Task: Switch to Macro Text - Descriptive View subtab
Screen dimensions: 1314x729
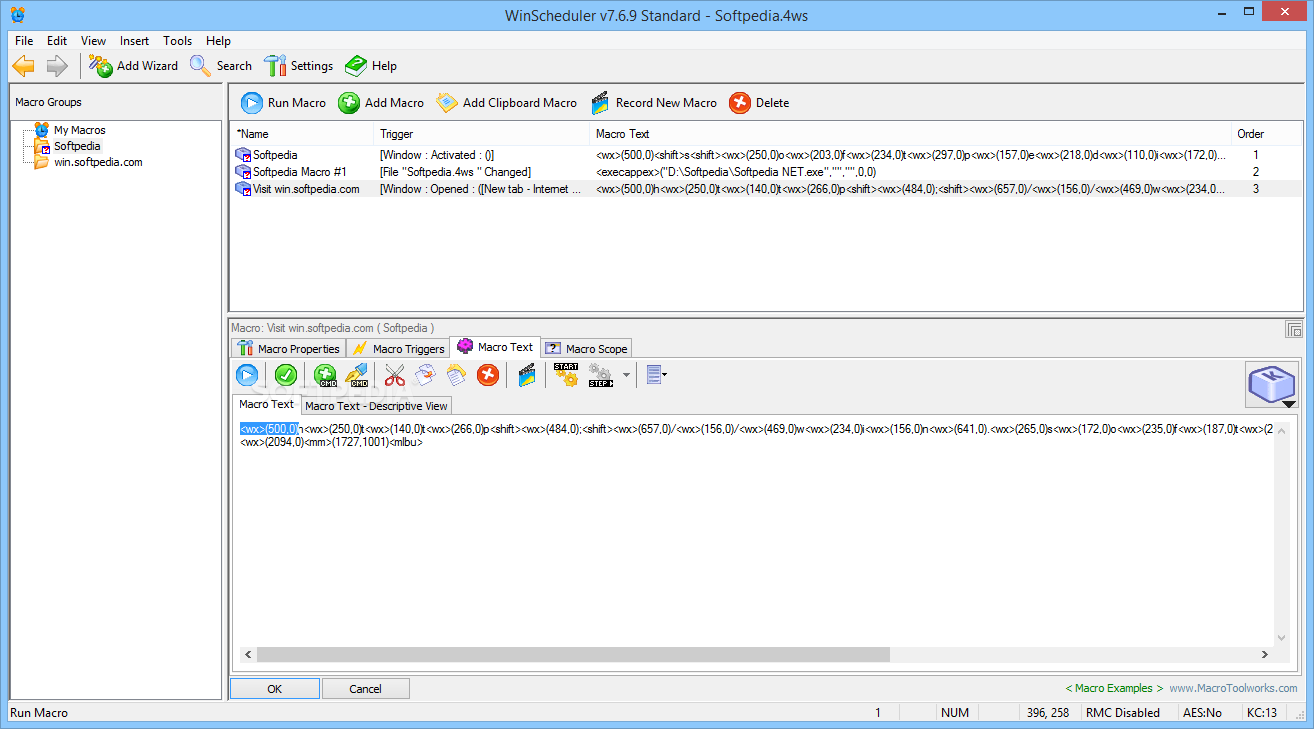Action: (x=376, y=405)
